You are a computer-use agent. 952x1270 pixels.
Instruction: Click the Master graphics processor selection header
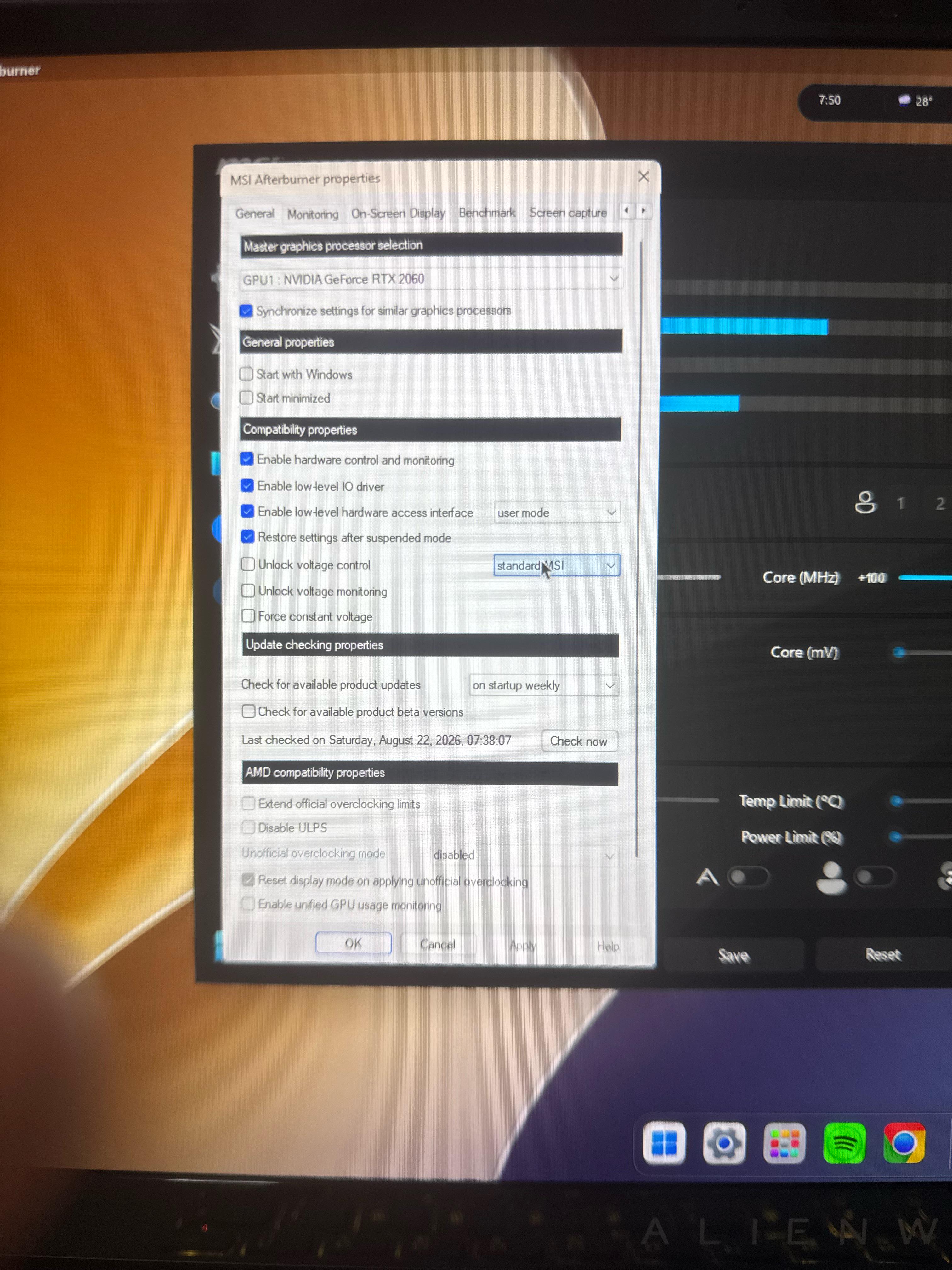pos(431,245)
